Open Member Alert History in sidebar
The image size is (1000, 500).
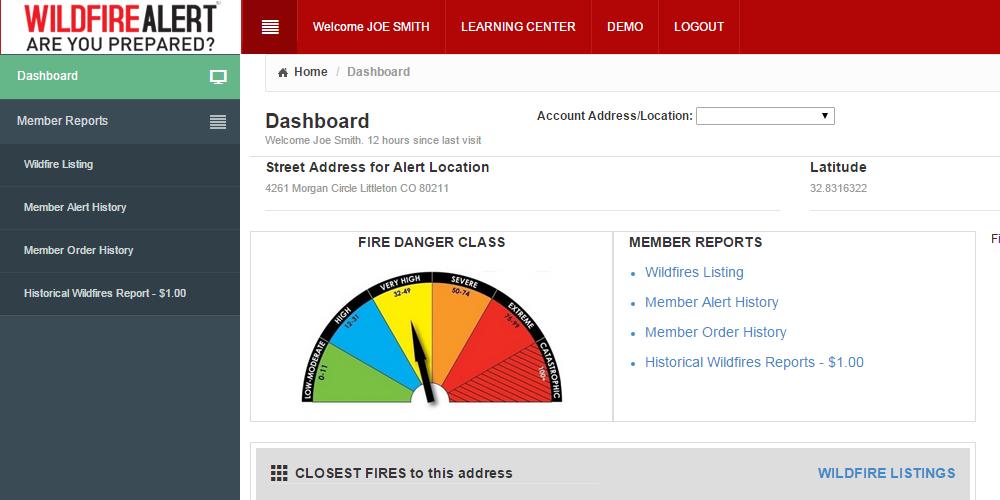75,207
